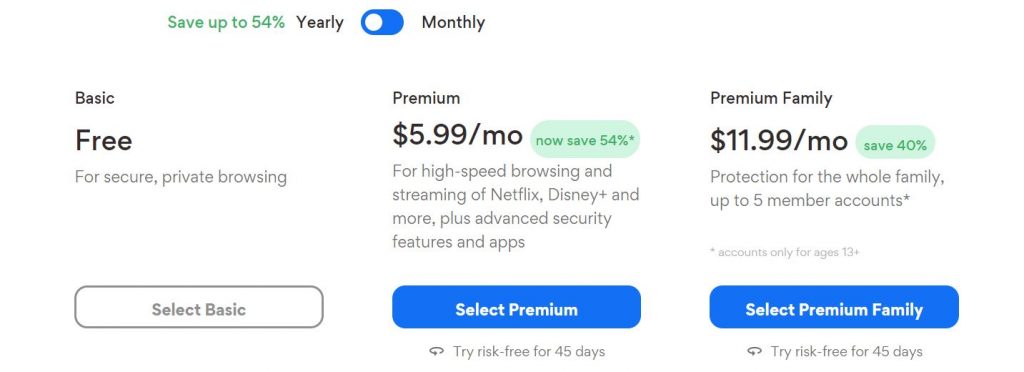
Task: Click the Select Premium button
Action: [x=517, y=307]
